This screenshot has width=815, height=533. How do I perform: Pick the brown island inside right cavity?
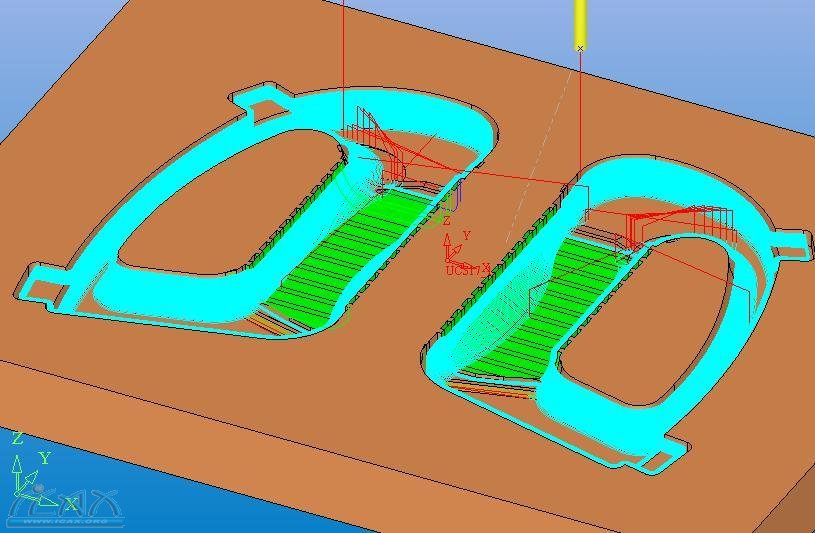645,323
